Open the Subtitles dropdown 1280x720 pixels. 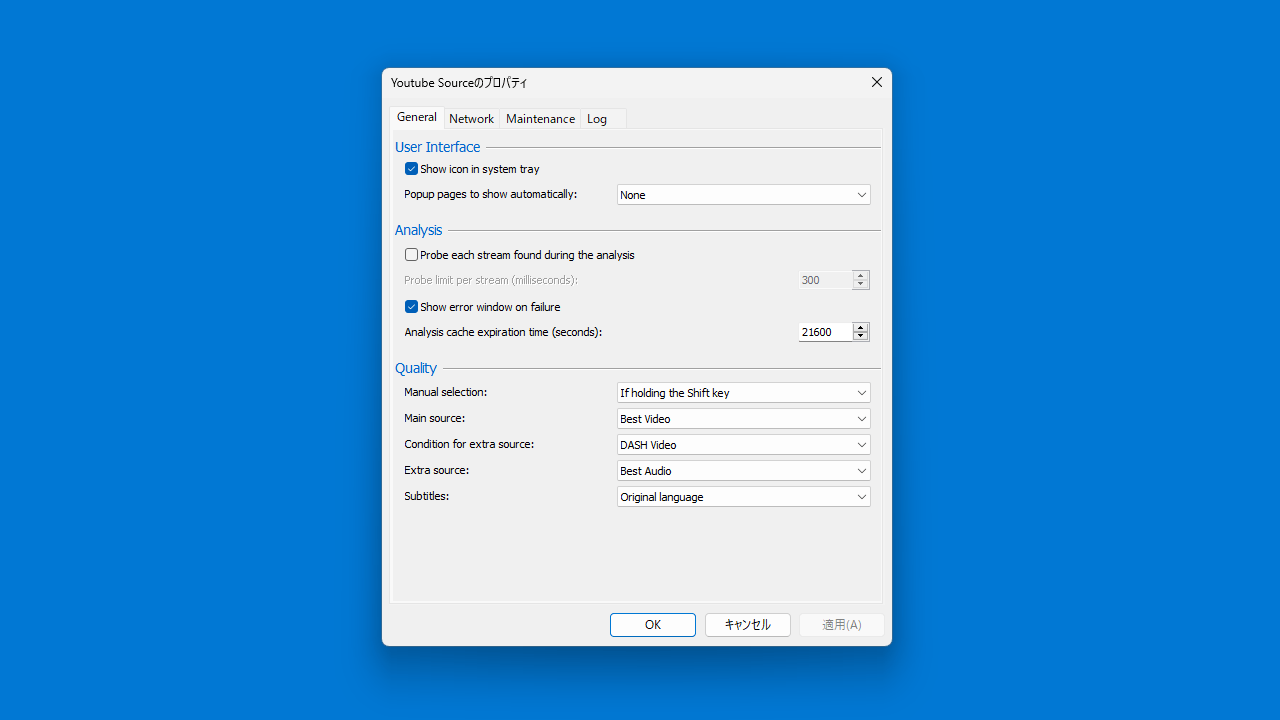click(743, 497)
